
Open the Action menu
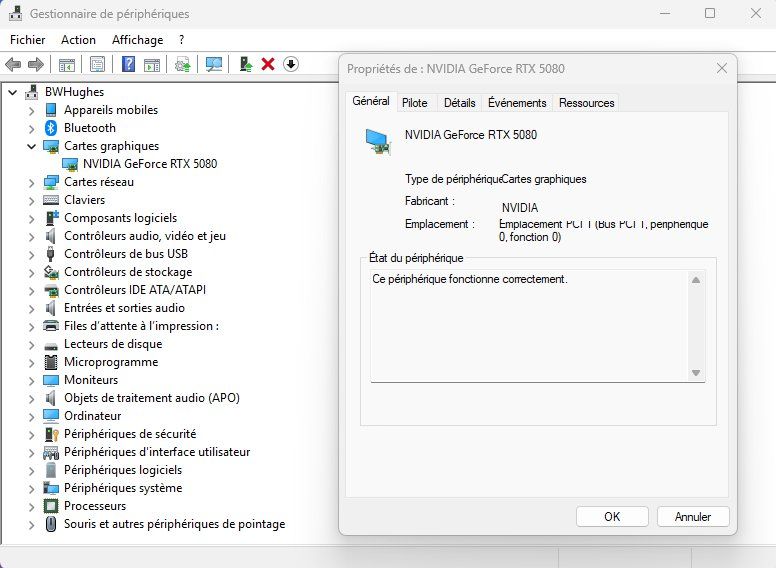pos(78,40)
